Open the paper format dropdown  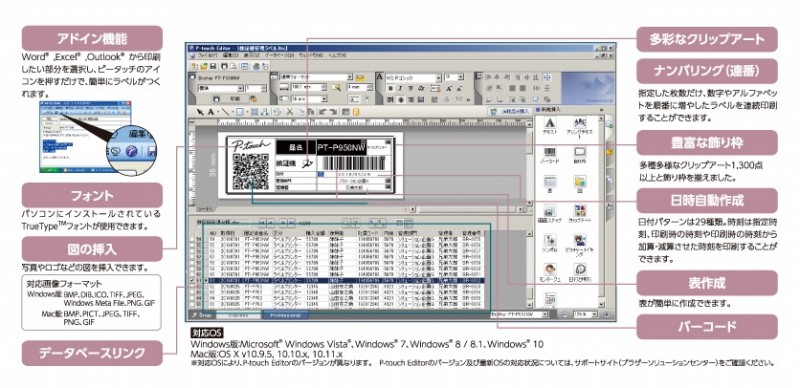[x=349, y=77]
